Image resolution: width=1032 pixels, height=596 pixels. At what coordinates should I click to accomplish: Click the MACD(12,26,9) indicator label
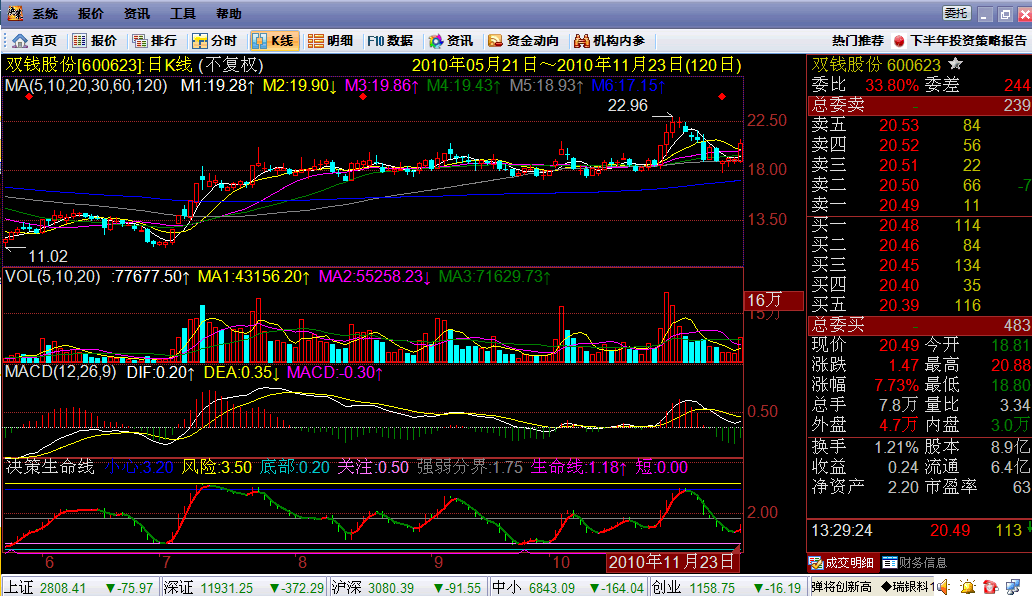(61, 372)
